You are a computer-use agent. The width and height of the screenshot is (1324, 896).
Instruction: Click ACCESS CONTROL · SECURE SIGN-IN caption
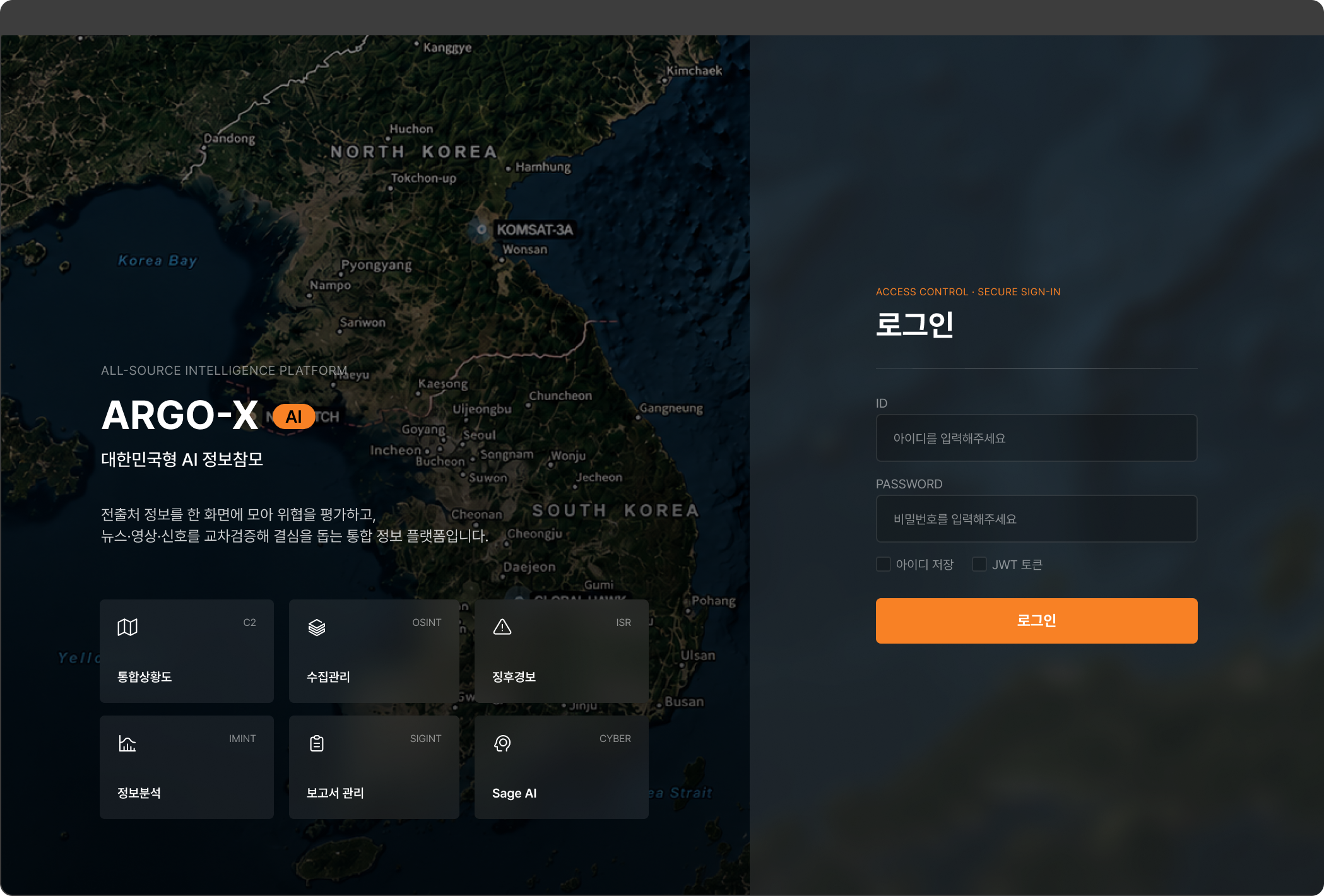tap(968, 292)
